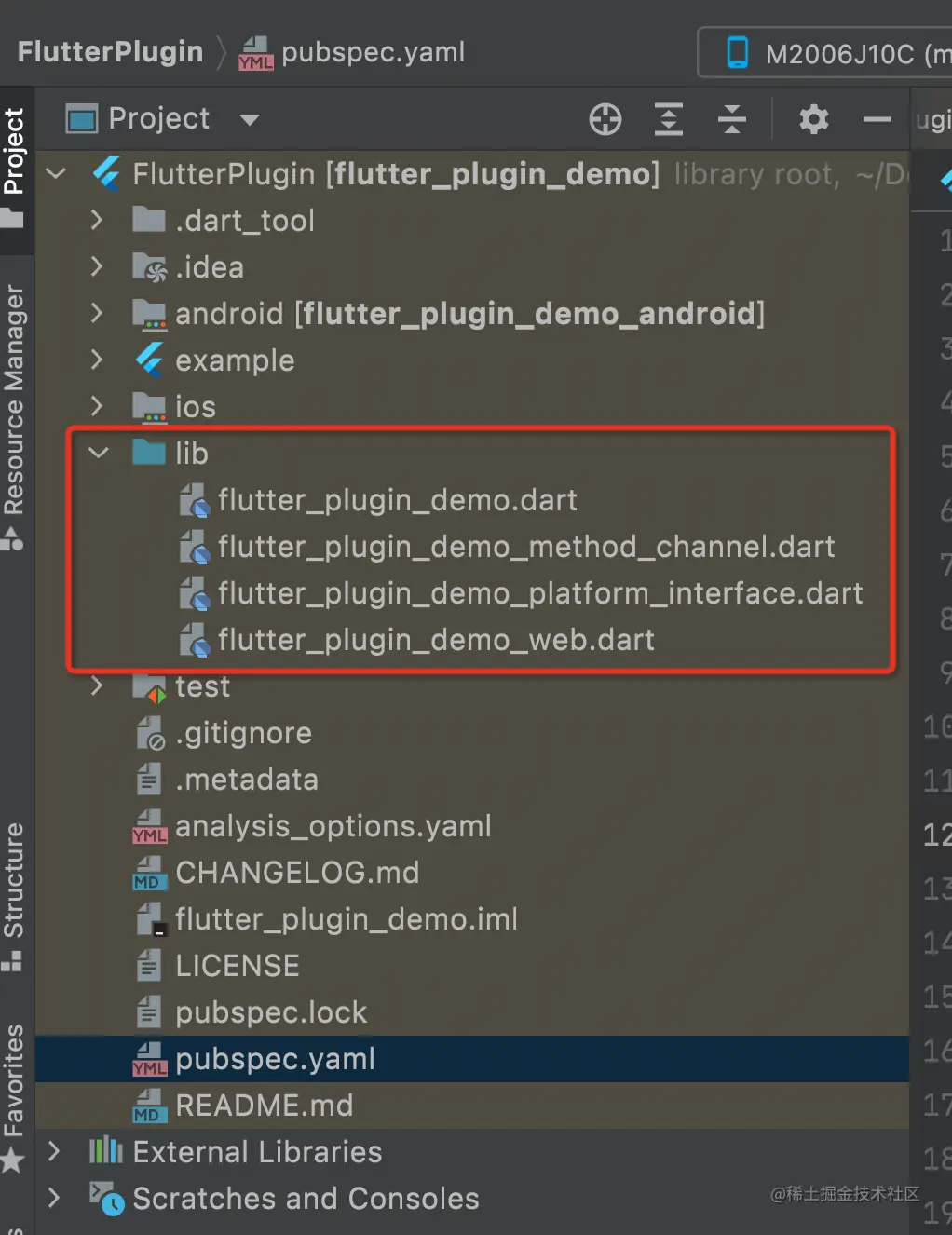The width and height of the screenshot is (952, 1235).
Task: Select analysis_options.yaml file
Action: (333, 826)
